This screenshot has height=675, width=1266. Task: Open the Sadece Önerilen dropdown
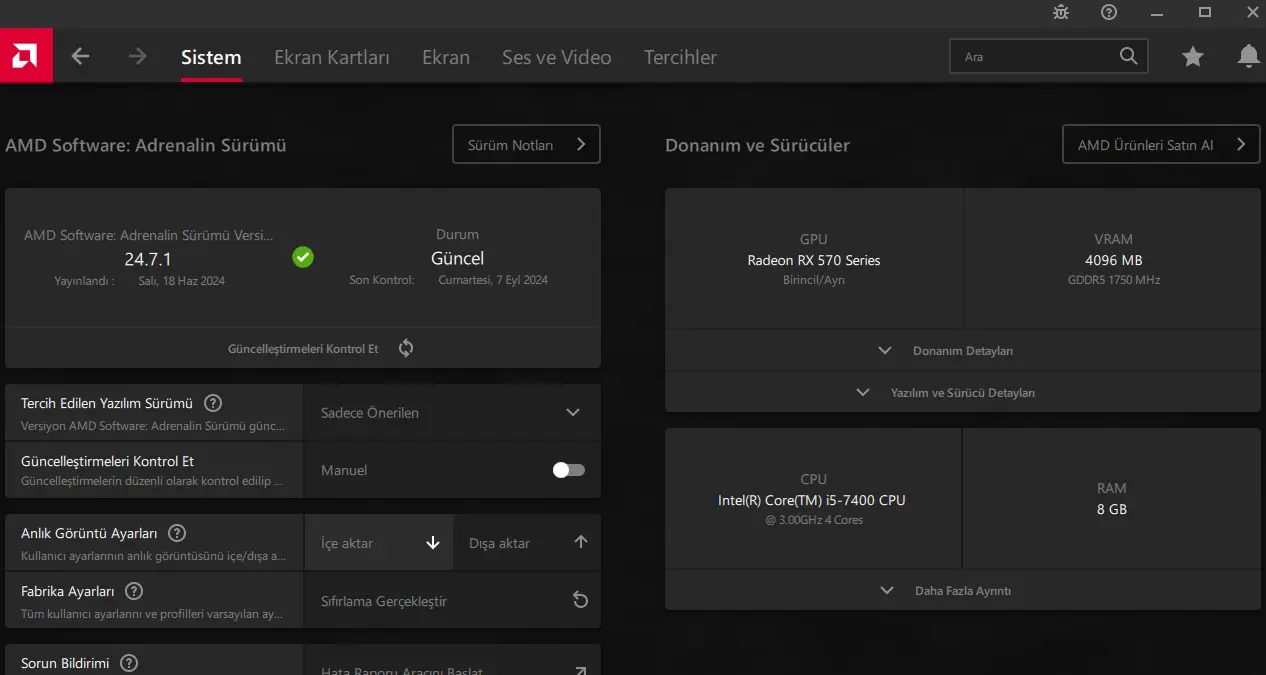click(452, 412)
